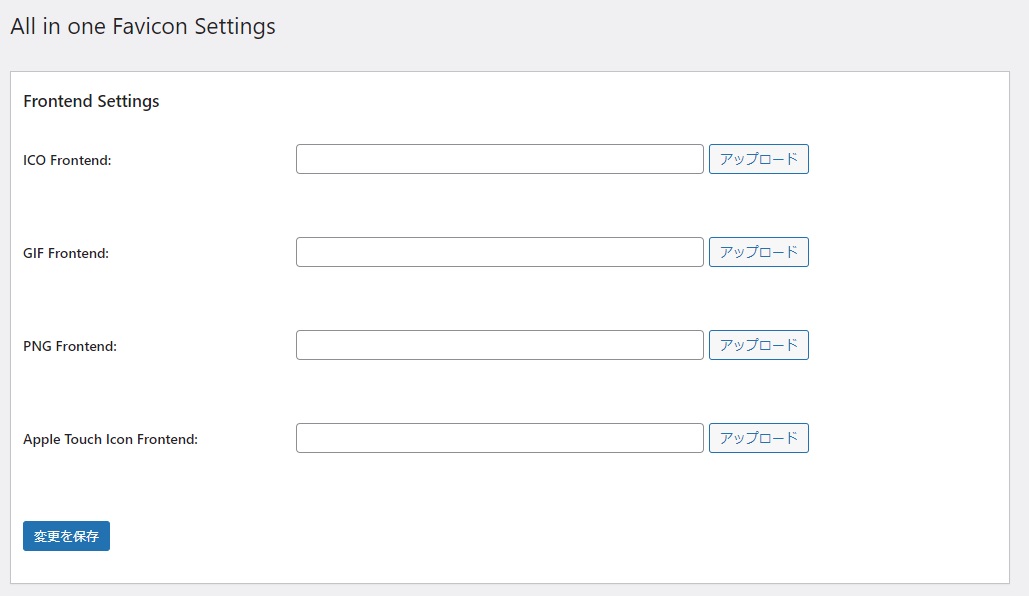The height and width of the screenshot is (596, 1029).
Task: Click the 'Apple Touch Icon Frontend:' label
Action: pyautogui.click(x=110, y=439)
